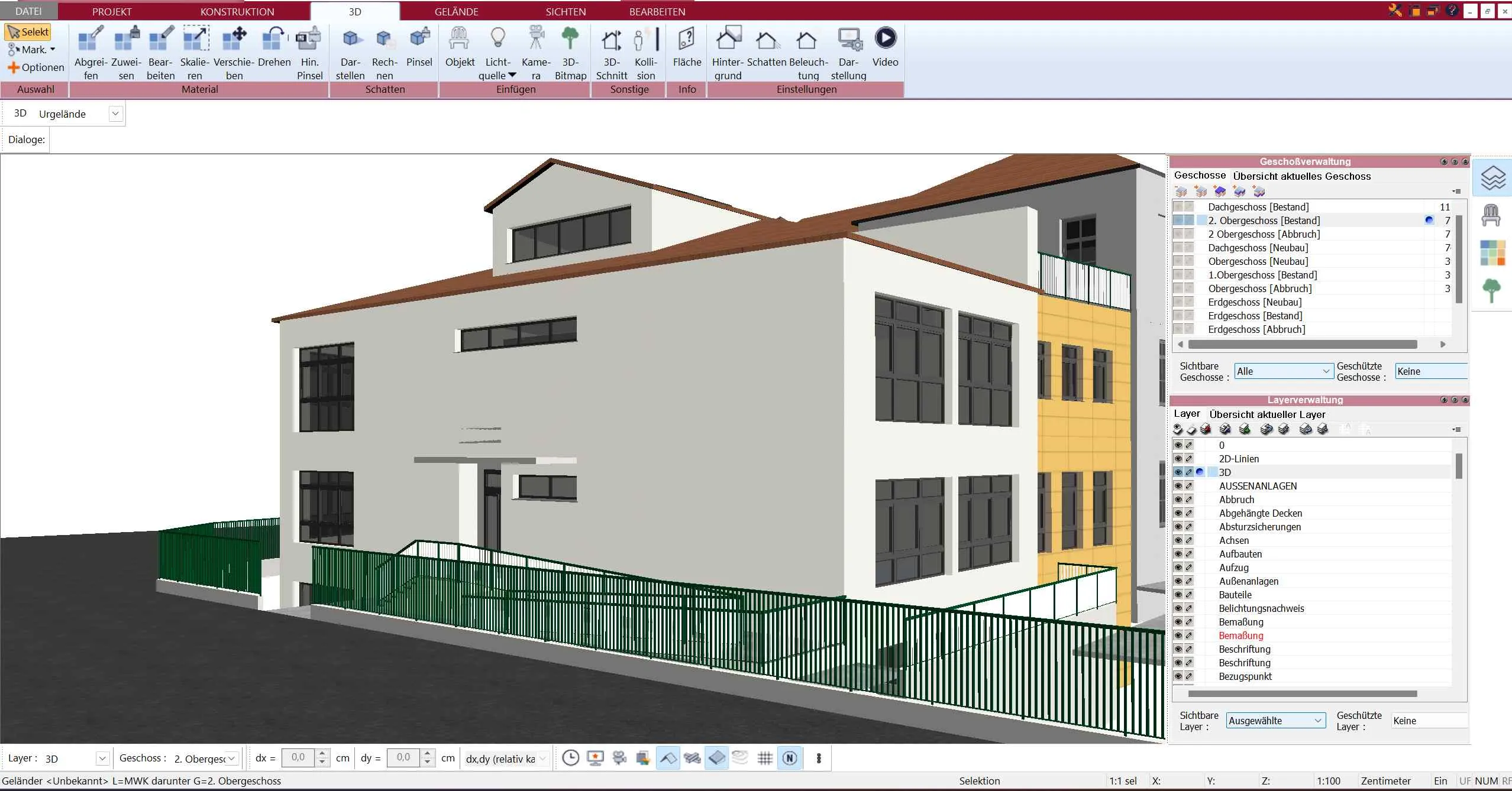Switch to the KONSTRUKTION ribbon tab
This screenshot has height=791, width=1512.
coord(237,11)
